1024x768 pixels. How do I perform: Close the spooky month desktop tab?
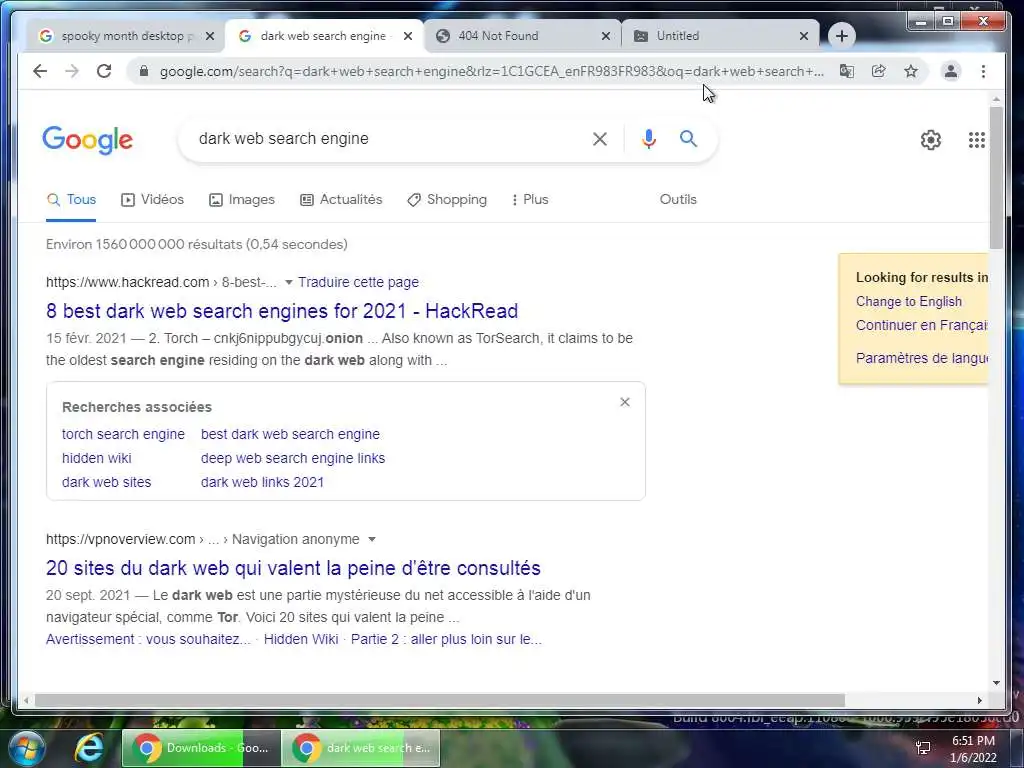click(210, 36)
